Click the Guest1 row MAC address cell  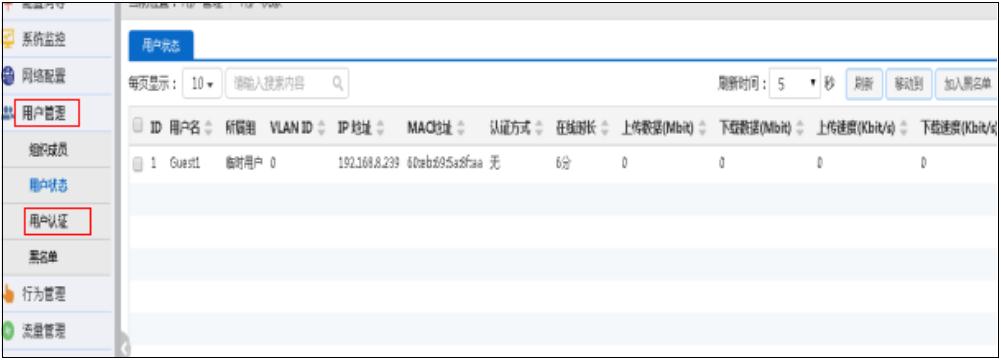point(444,164)
